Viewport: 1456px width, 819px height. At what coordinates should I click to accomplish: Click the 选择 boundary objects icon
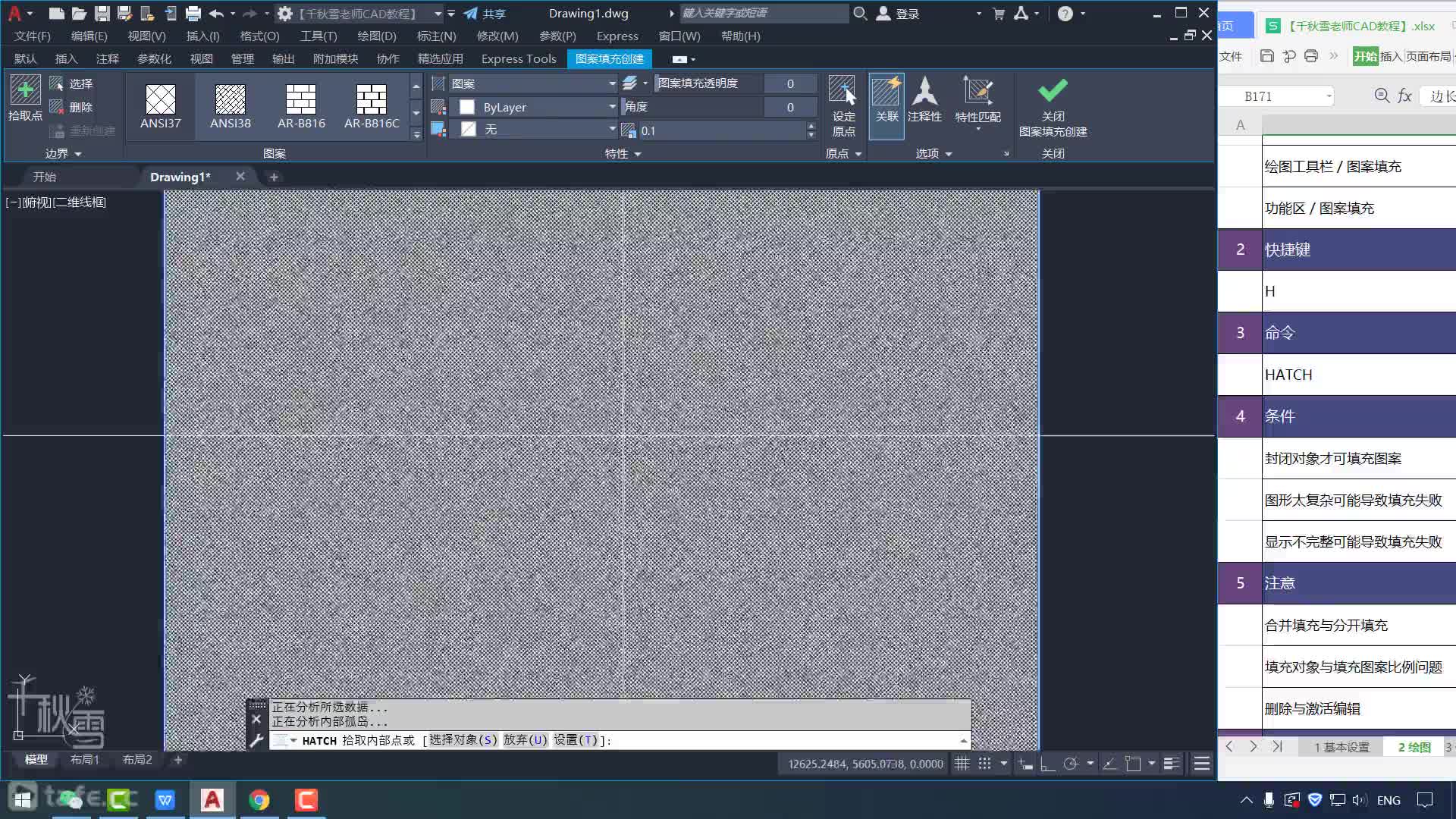[56, 83]
